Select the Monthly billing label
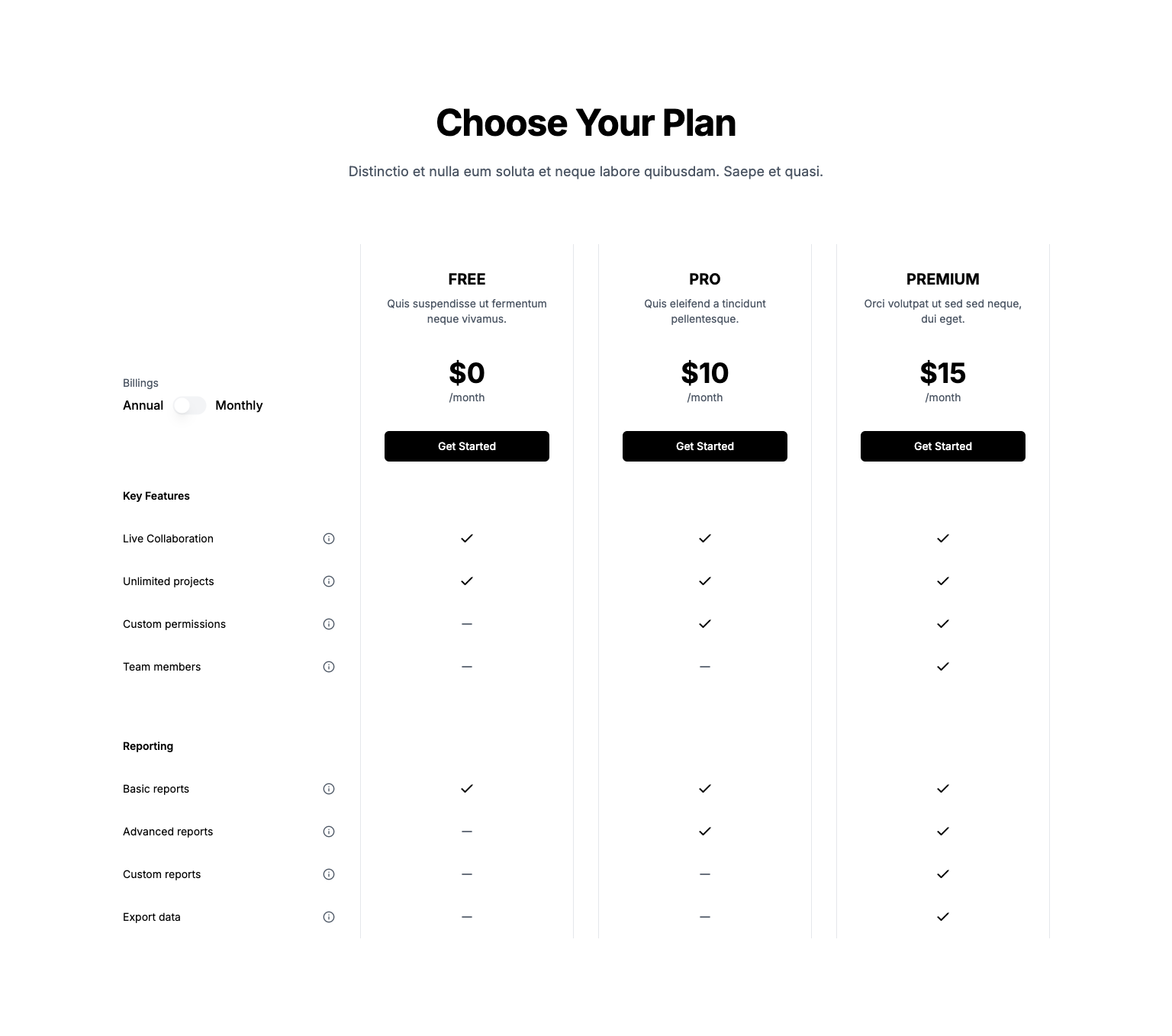Image resolution: width=1172 pixels, height=1036 pixels. click(239, 406)
